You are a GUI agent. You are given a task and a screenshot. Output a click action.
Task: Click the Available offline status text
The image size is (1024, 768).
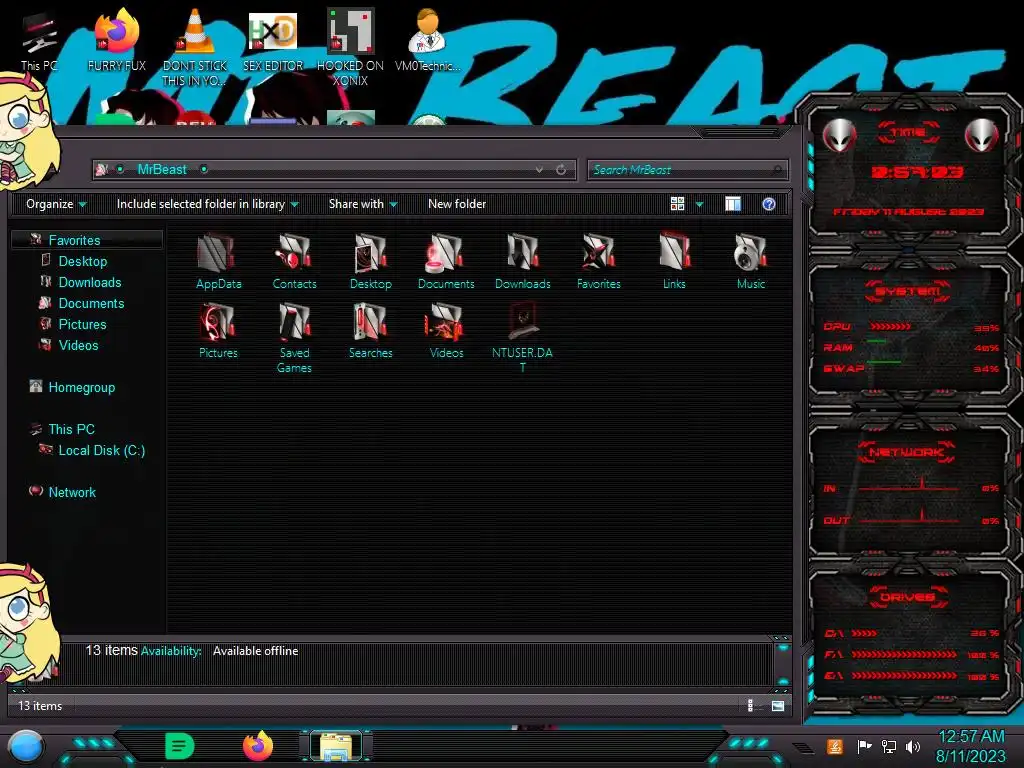[x=255, y=650]
